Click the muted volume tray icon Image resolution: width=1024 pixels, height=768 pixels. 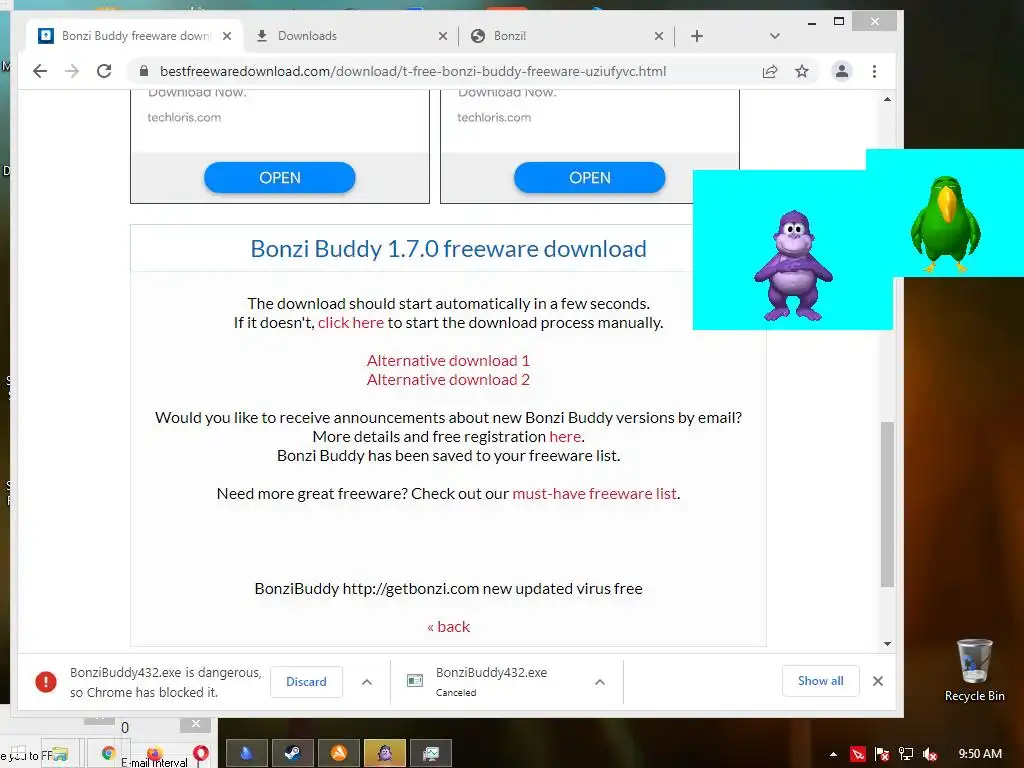coord(930,754)
